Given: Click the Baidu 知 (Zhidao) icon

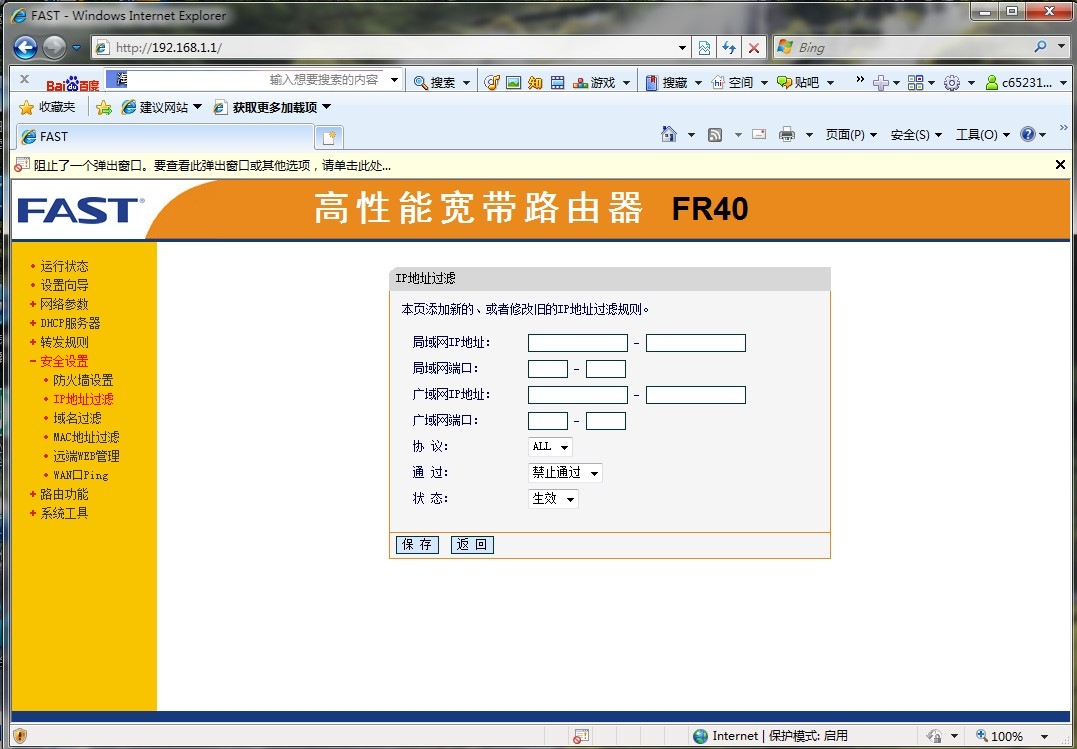Looking at the screenshot, I should 536,82.
